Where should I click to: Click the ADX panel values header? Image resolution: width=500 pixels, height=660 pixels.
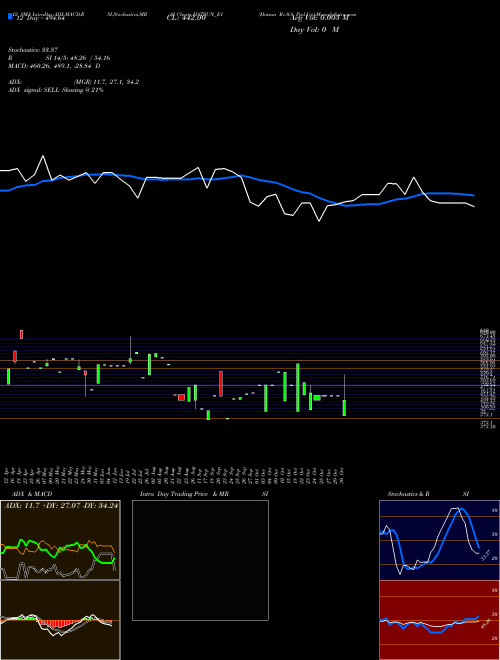coord(61,505)
